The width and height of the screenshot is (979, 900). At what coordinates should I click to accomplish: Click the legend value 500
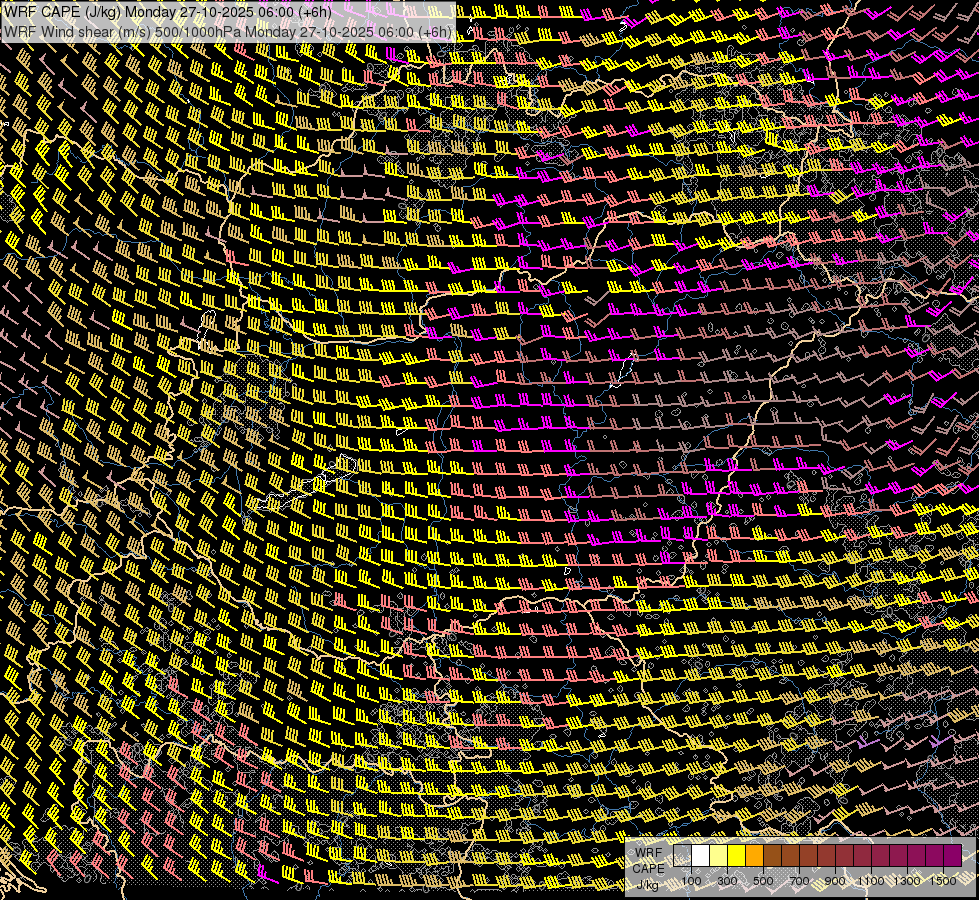tap(763, 881)
